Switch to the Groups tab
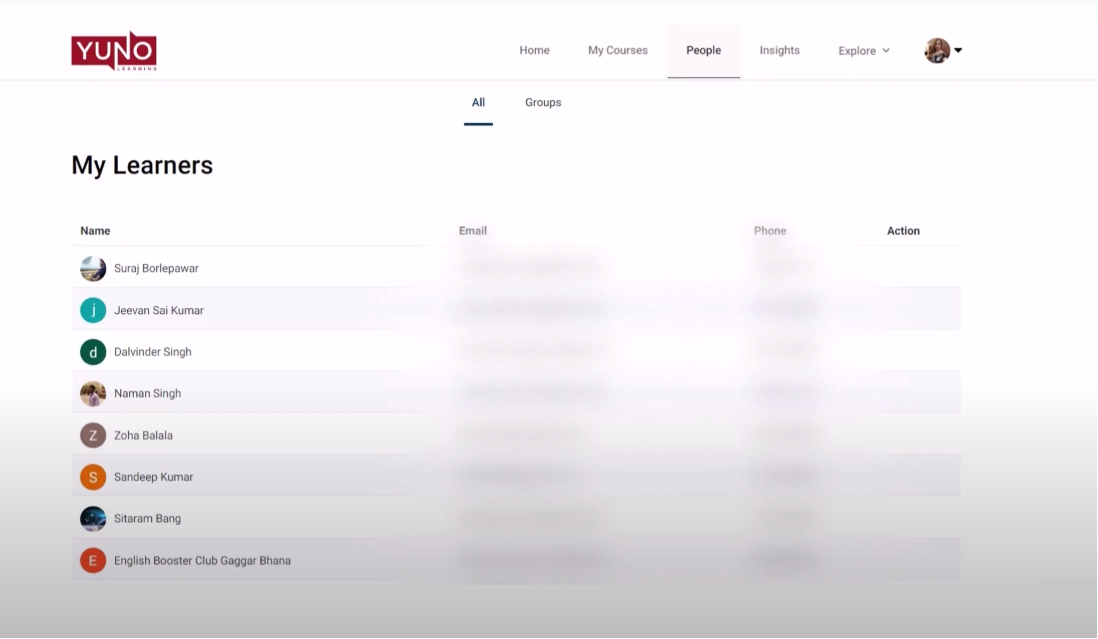This screenshot has width=1098, height=639. pyautogui.click(x=543, y=103)
